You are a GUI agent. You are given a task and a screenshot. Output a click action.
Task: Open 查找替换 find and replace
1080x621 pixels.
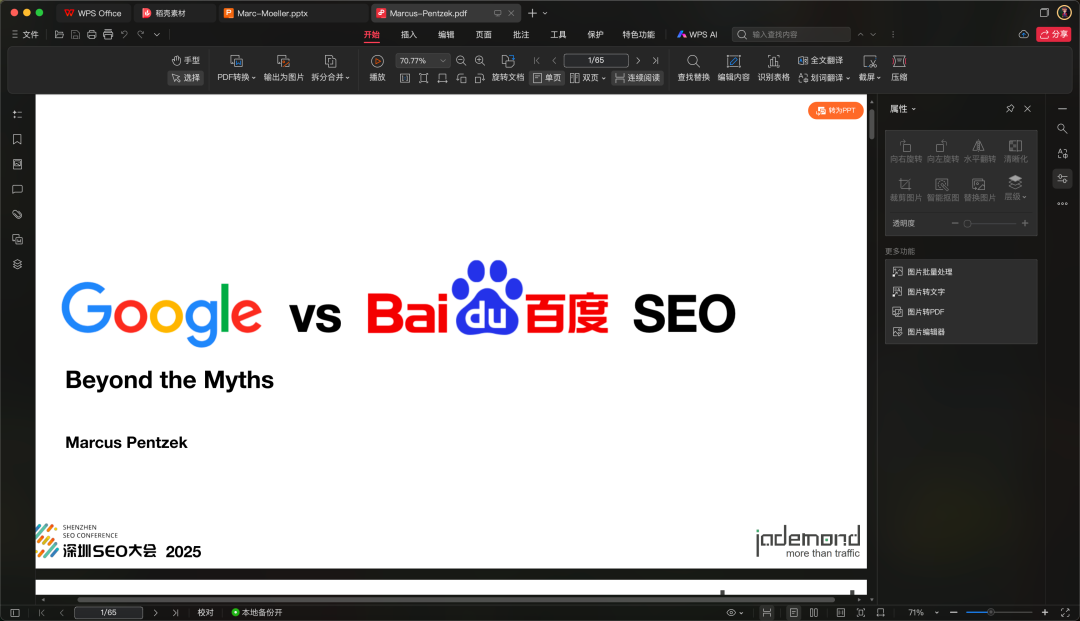tap(693, 69)
